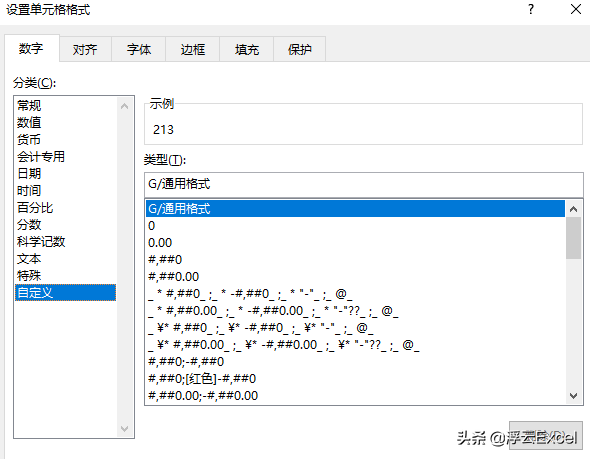
Task: Select G/通用格式 in the type list
Action: tap(355, 208)
